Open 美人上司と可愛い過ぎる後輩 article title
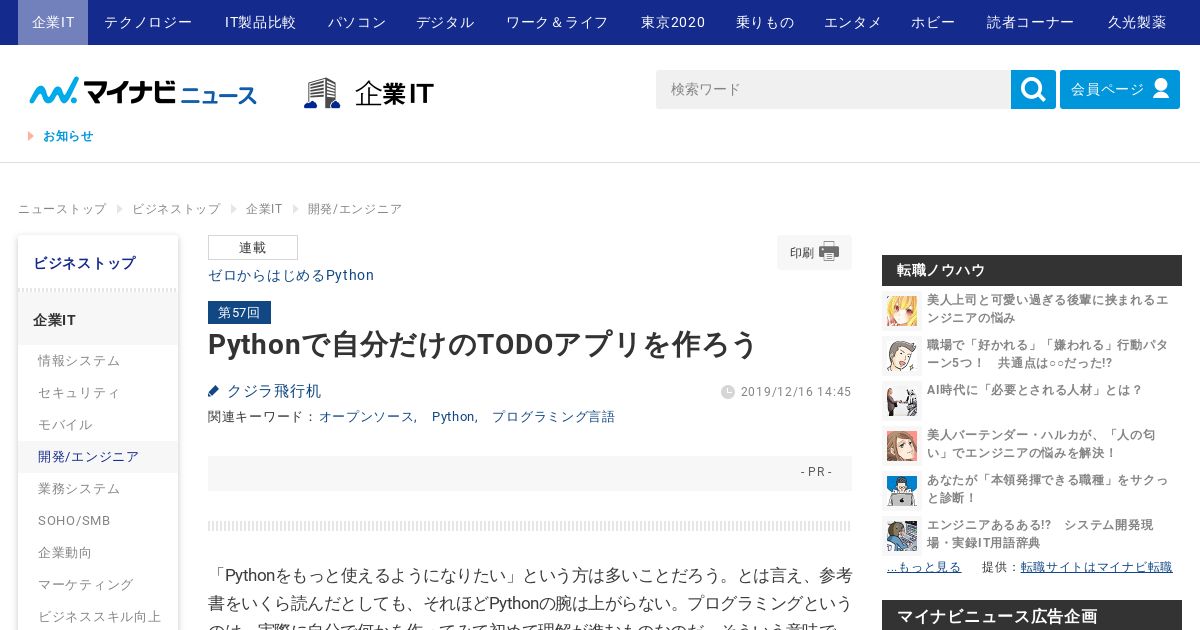The height and width of the screenshot is (630, 1200). coord(1047,308)
